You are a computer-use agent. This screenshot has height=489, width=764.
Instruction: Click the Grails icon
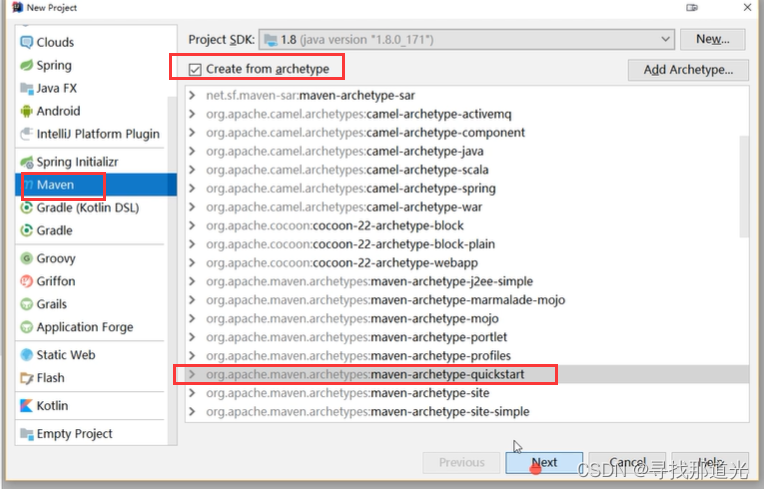[x=26, y=304]
